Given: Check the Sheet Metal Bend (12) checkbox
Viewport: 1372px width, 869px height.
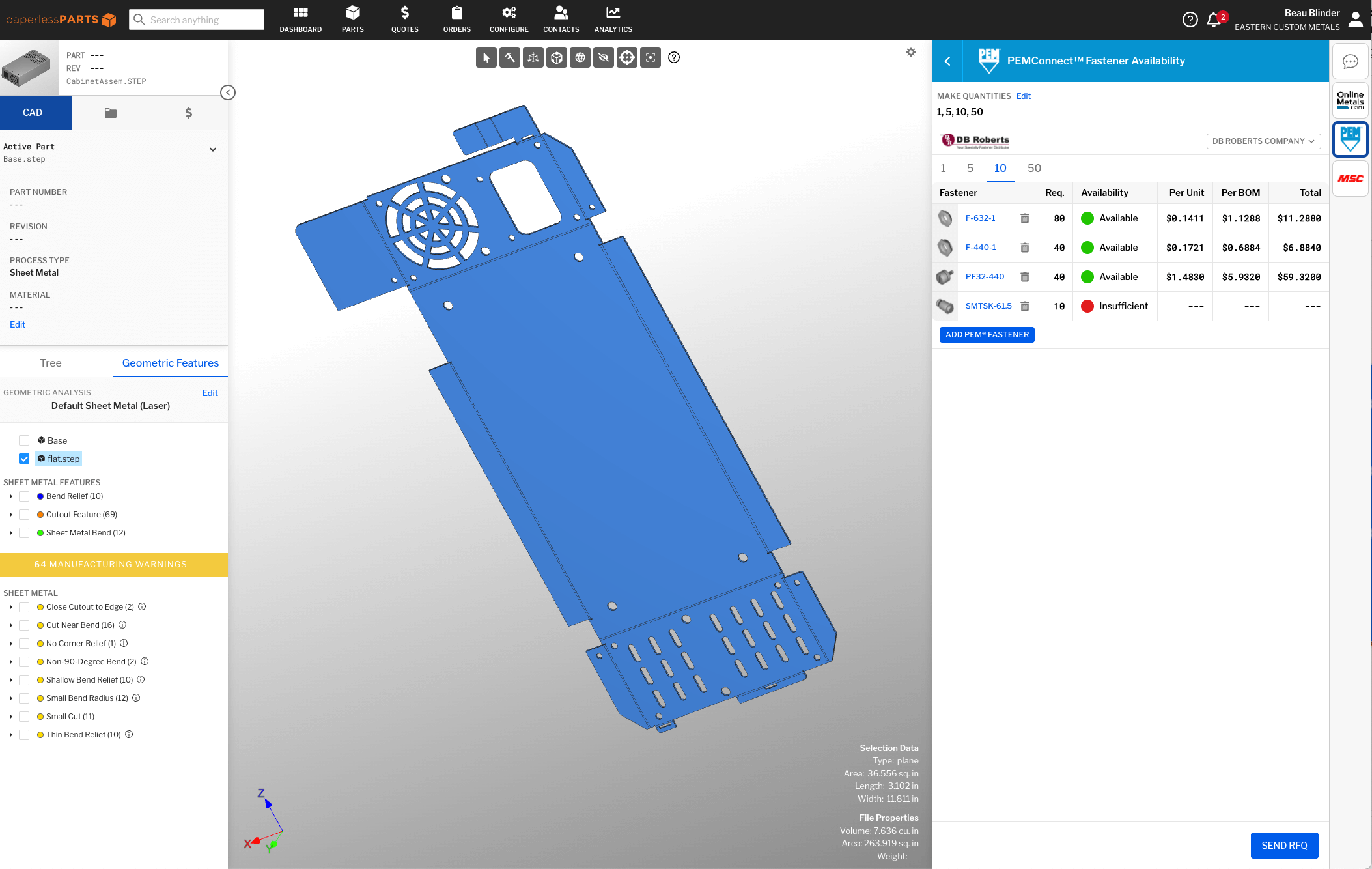Looking at the screenshot, I should pos(24,533).
